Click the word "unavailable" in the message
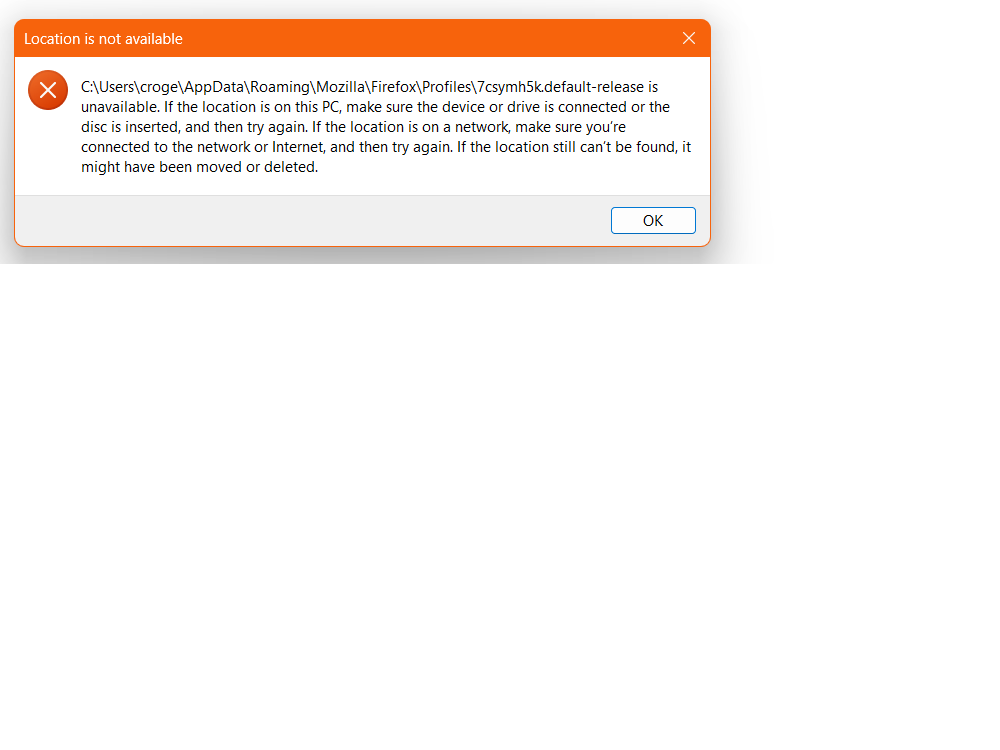The width and height of the screenshot is (1000, 750). coord(119,107)
